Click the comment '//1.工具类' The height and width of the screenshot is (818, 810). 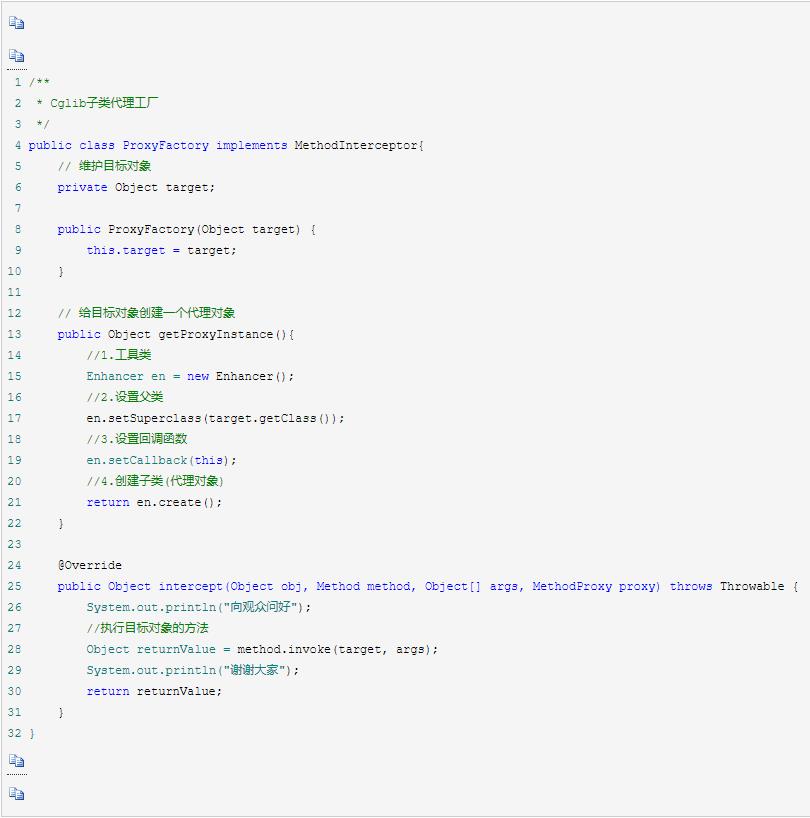(119, 355)
